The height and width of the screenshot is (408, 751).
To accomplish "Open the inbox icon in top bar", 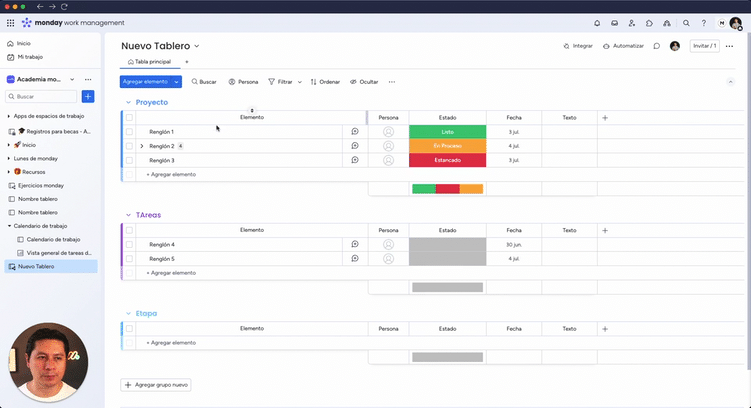I will [614, 22].
